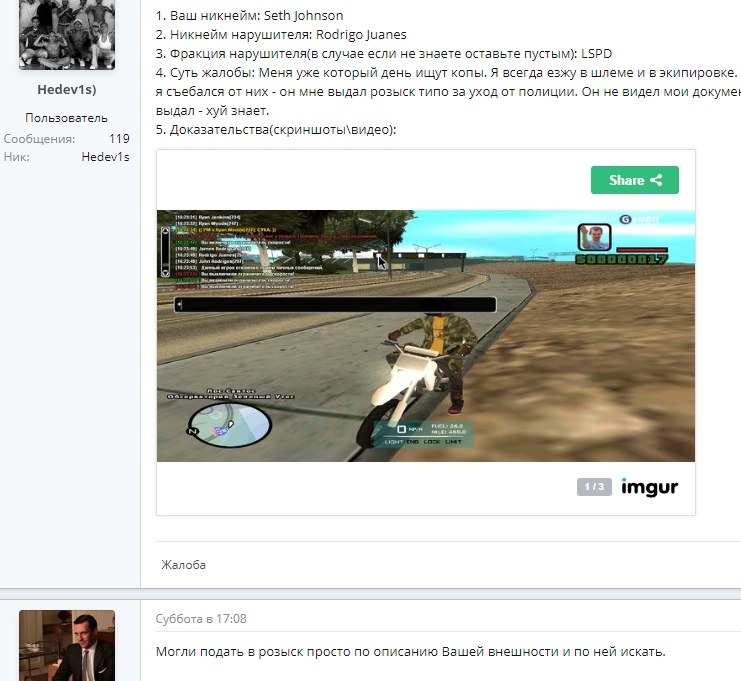Click the share arrow icon in Share button

click(657, 180)
